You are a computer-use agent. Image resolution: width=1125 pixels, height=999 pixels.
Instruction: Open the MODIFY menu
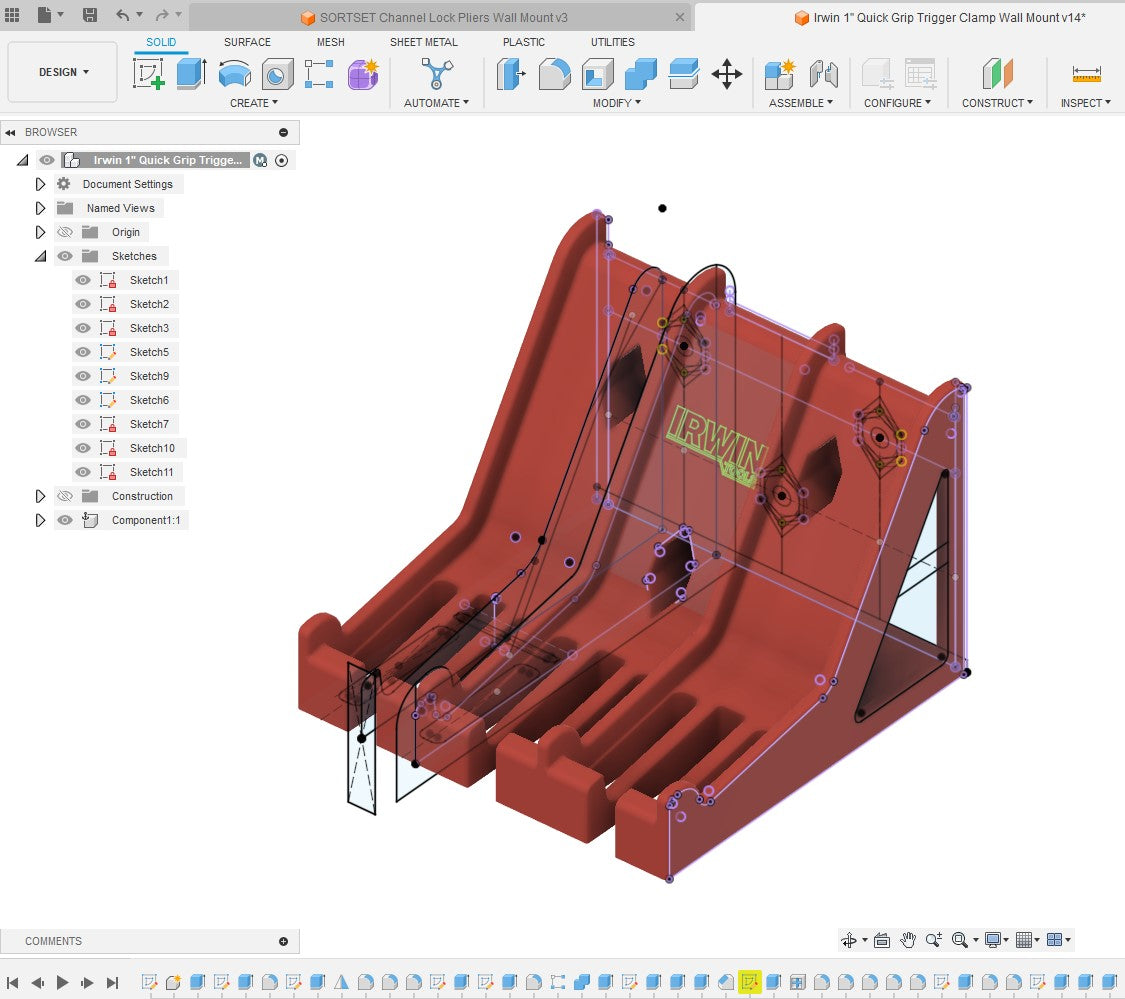click(616, 103)
